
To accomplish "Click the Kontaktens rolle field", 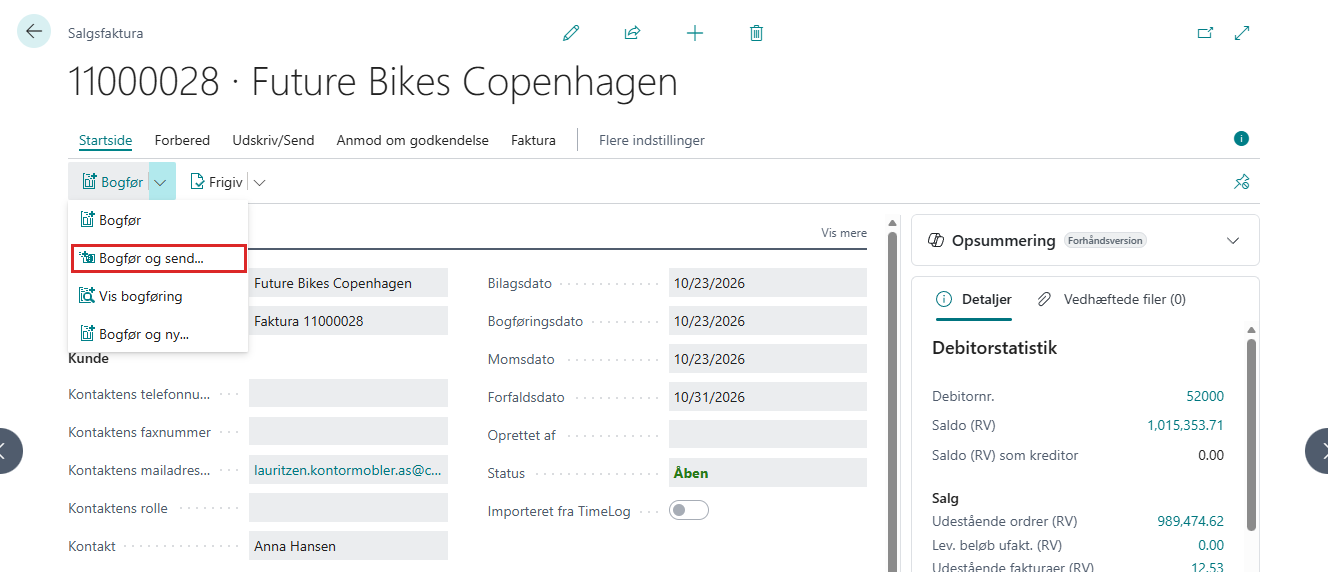I will click(348, 508).
